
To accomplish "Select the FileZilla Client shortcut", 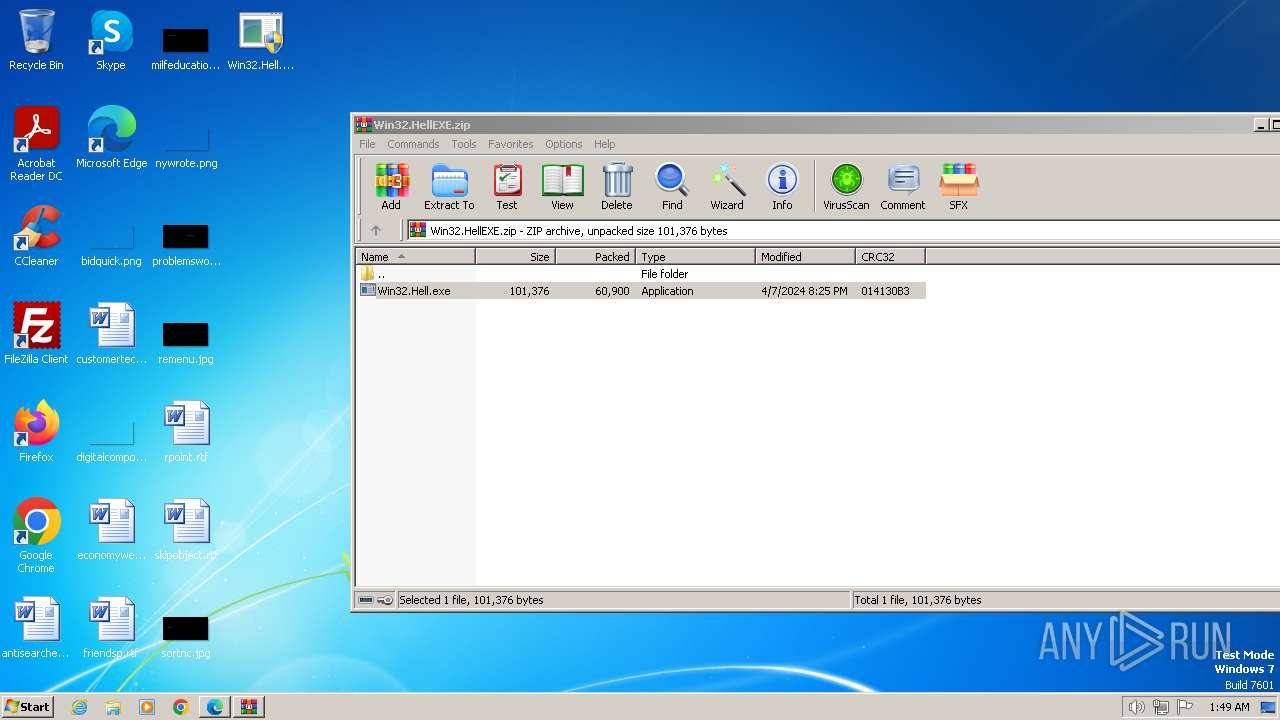I will point(36,335).
